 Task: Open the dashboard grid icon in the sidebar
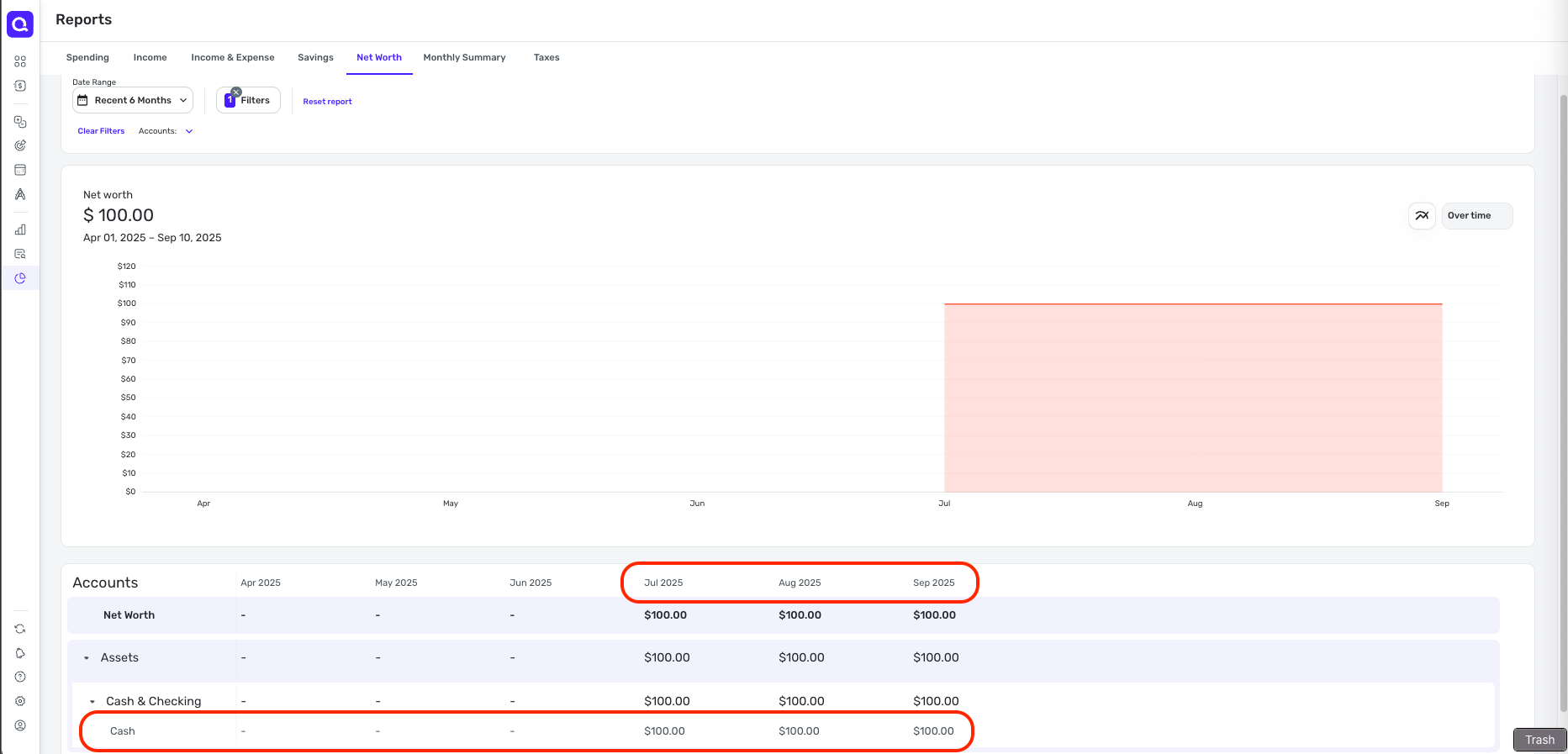[20, 61]
